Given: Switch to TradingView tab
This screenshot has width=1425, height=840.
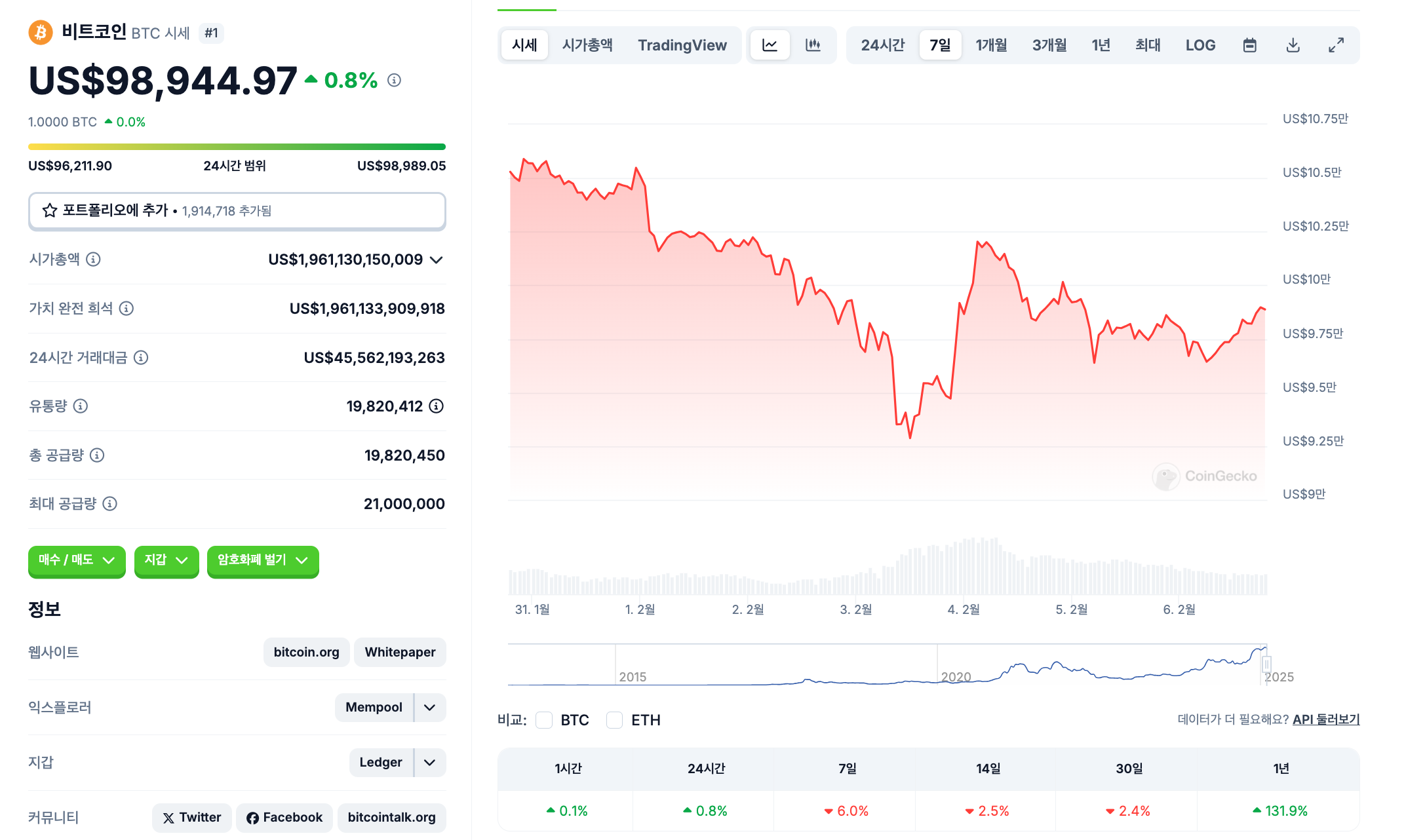Looking at the screenshot, I should coord(682,45).
